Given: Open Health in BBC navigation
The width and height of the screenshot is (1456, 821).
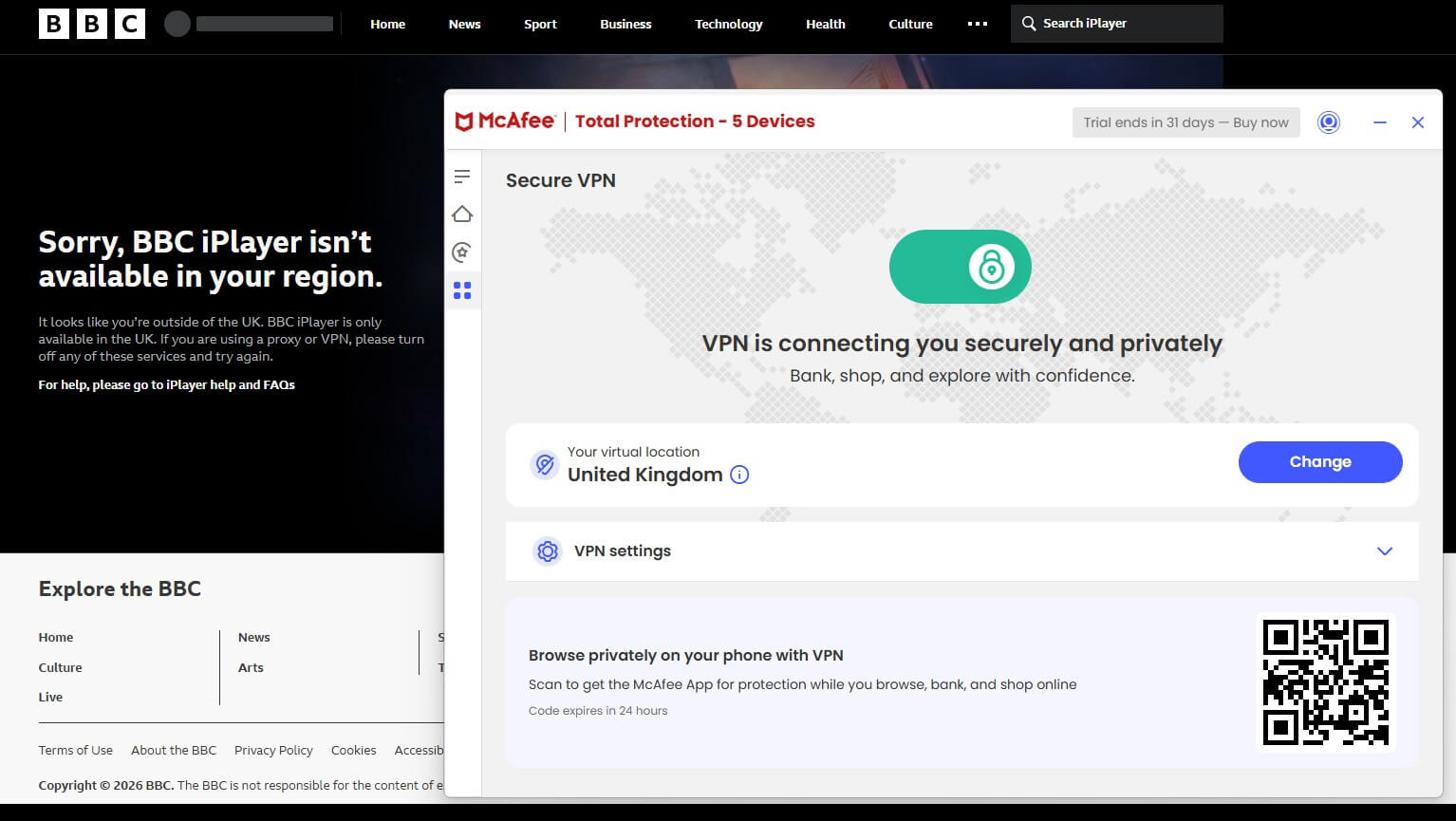Looking at the screenshot, I should (826, 24).
